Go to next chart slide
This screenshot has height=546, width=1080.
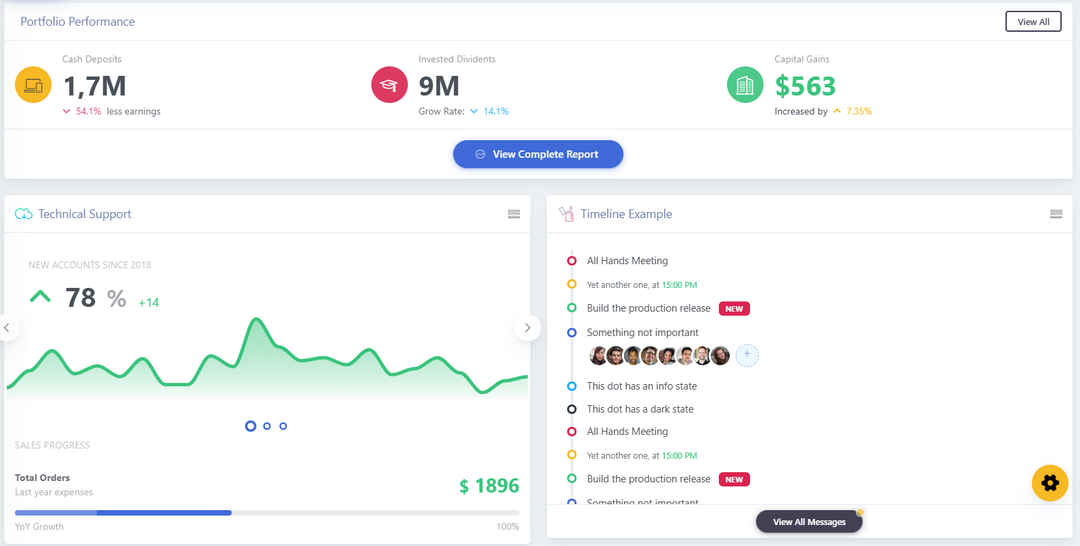pyautogui.click(x=528, y=328)
